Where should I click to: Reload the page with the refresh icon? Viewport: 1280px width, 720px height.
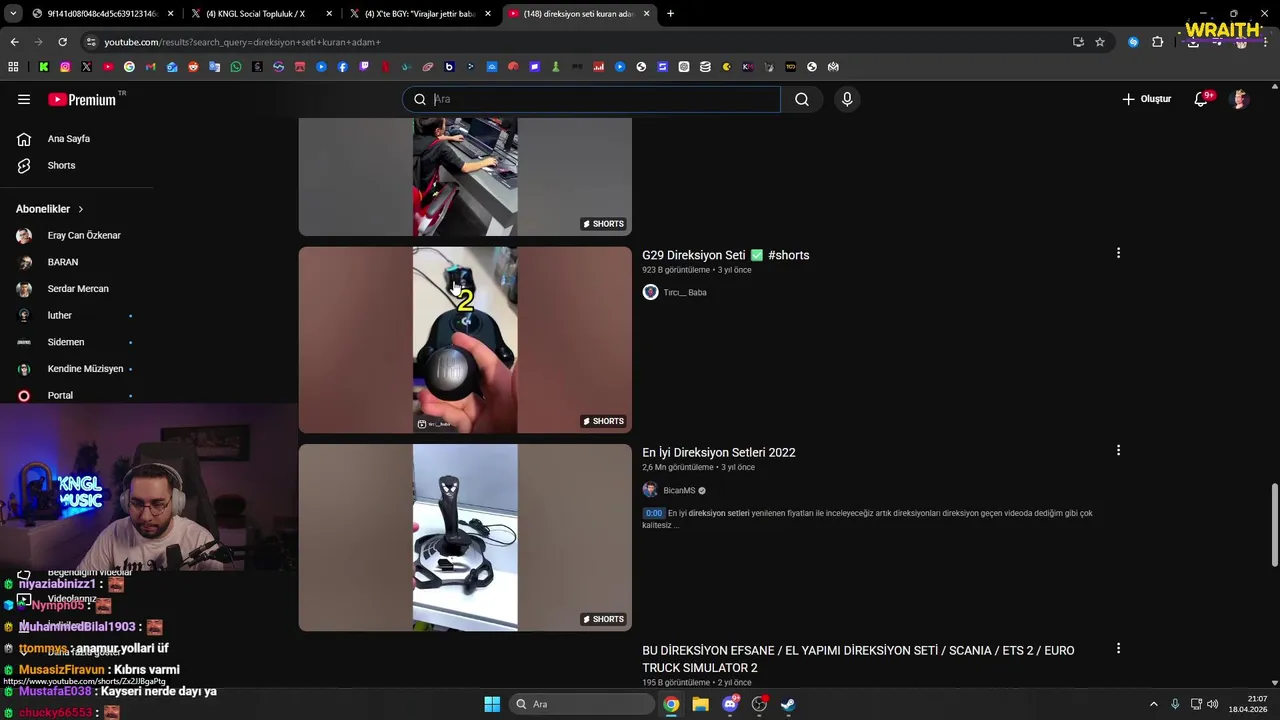click(x=62, y=42)
